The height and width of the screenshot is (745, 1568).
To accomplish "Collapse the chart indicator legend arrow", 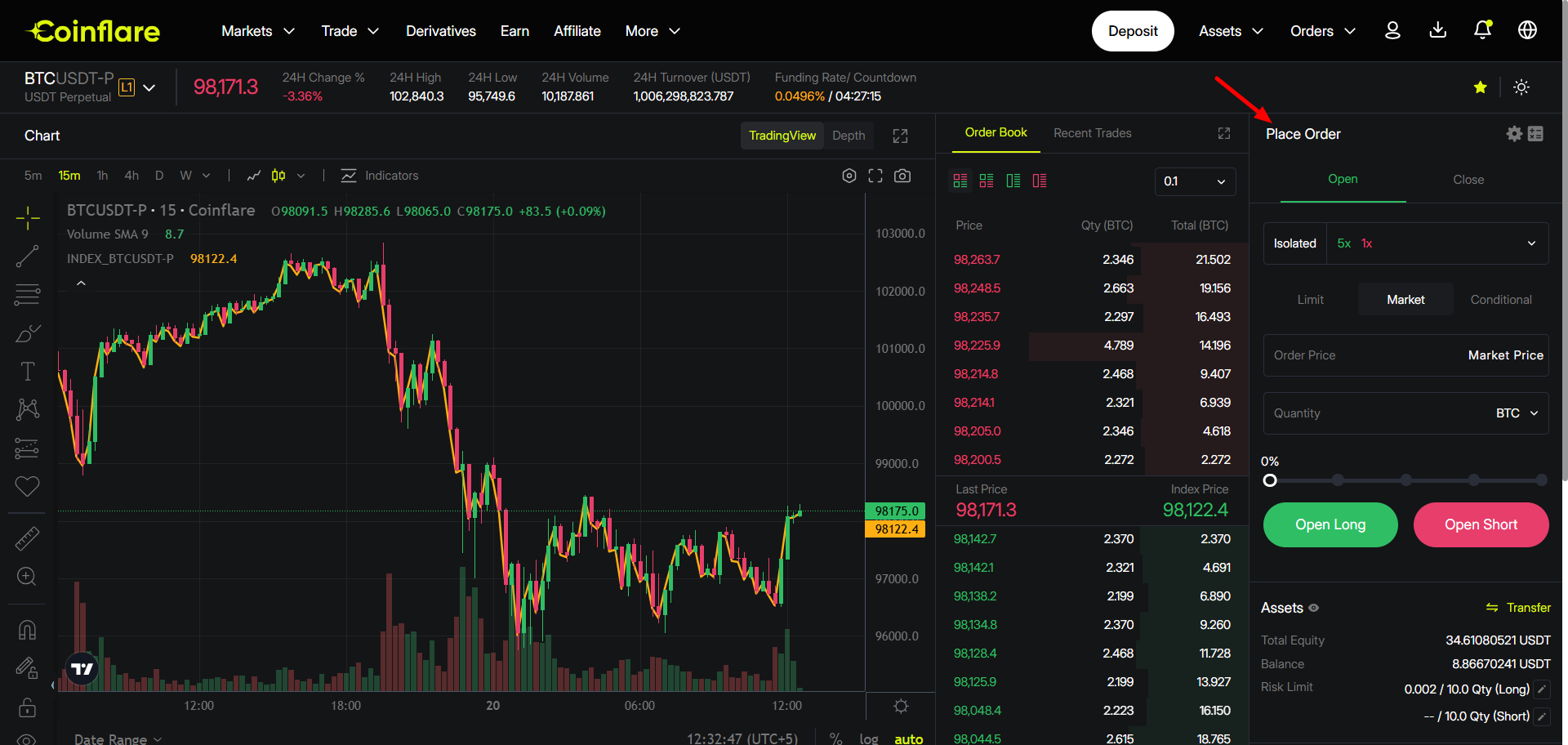I will pos(81,283).
